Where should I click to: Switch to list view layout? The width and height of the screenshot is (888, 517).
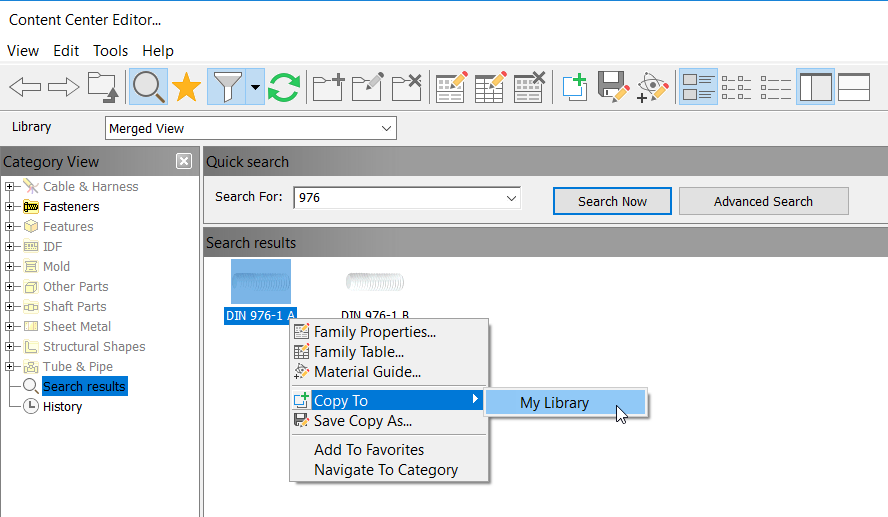[736, 87]
